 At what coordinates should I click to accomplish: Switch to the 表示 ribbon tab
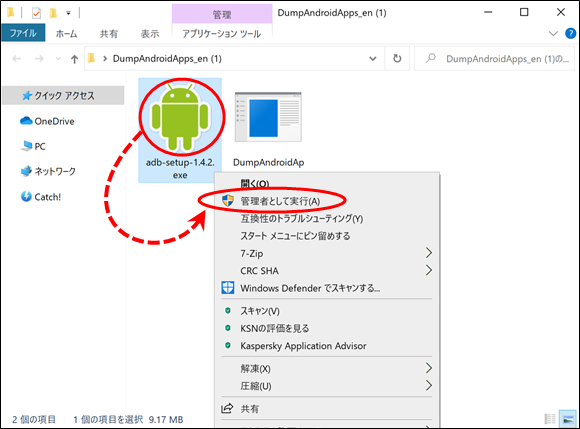150,34
